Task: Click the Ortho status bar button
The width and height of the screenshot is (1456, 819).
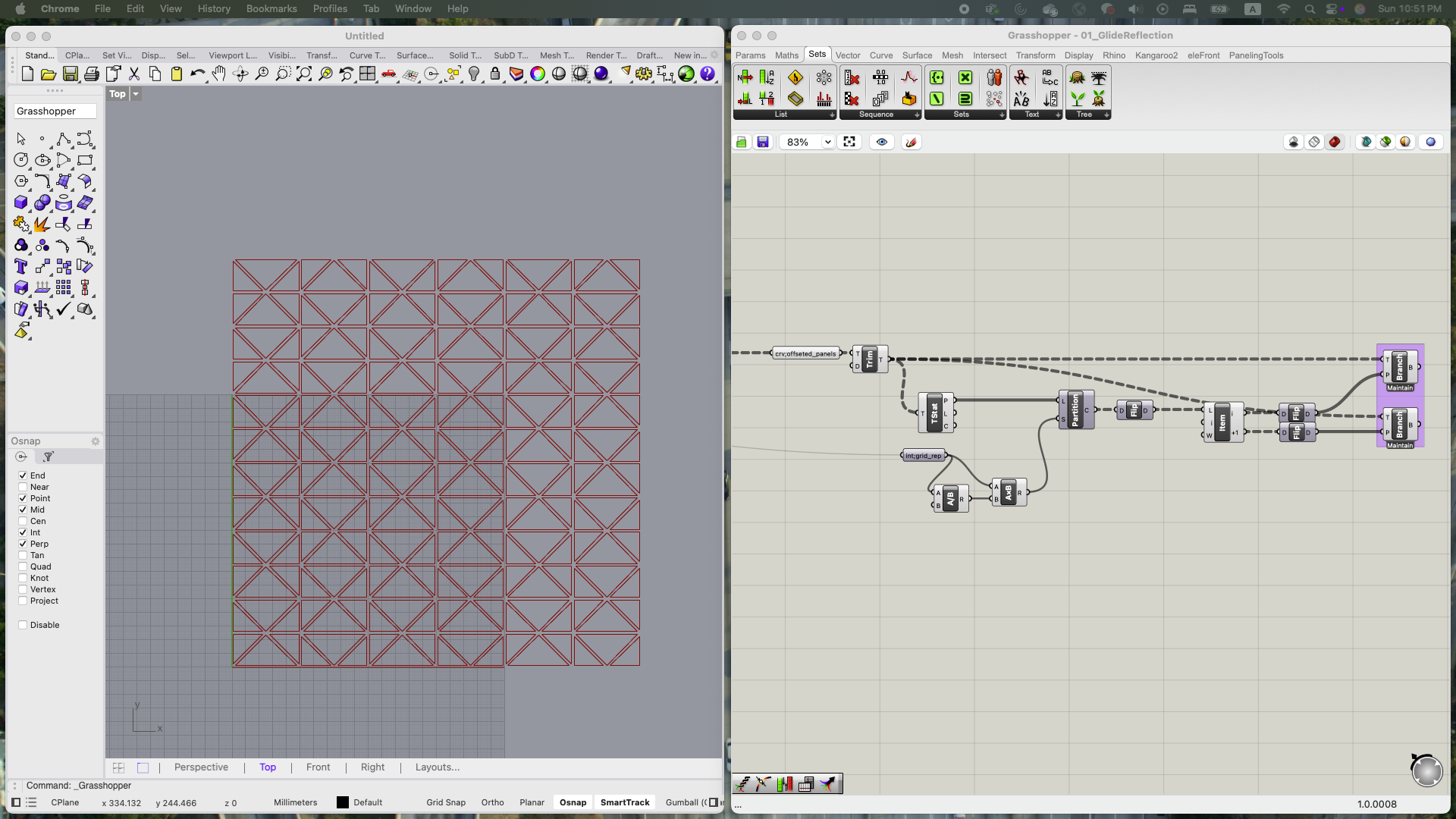Action: [x=492, y=802]
